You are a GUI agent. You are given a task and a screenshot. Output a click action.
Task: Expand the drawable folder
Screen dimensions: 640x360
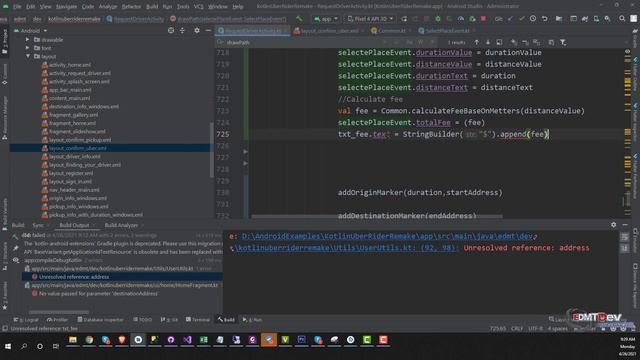pyautogui.click(x=27, y=40)
